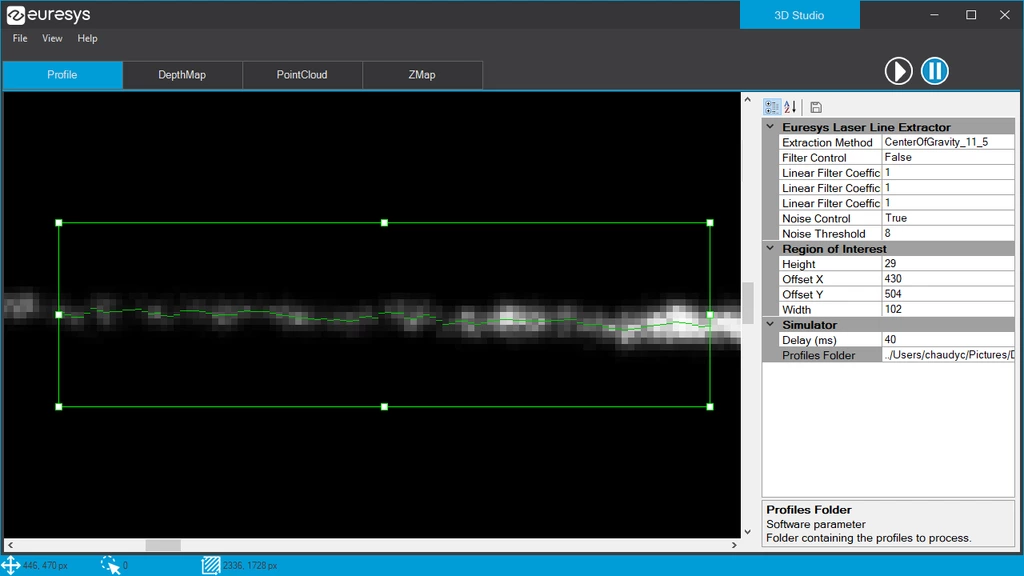Collapse the Euresys Laser Line Extractor section

[x=770, y=127]
